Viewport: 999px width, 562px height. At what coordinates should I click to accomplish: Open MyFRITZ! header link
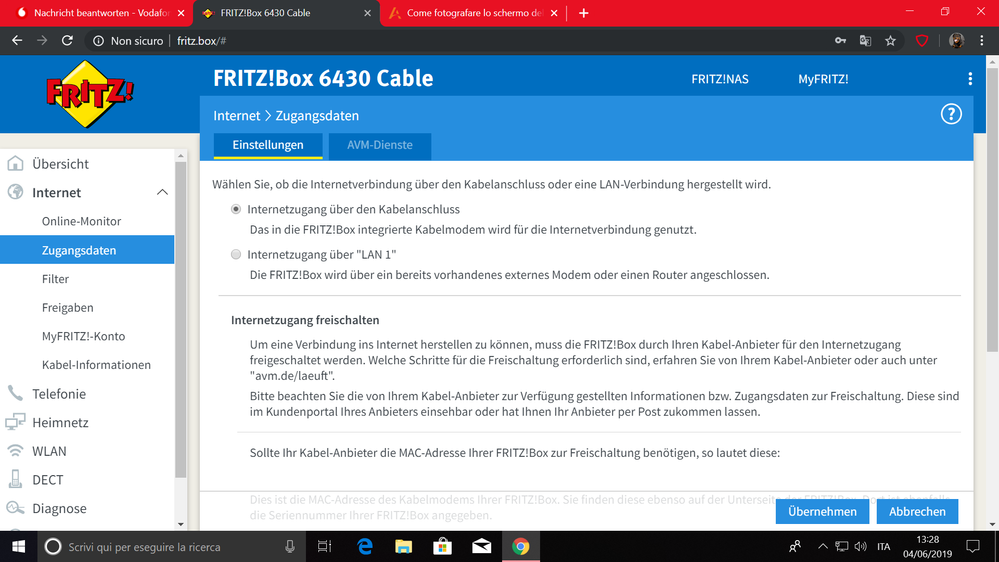[x=823, y=79]
